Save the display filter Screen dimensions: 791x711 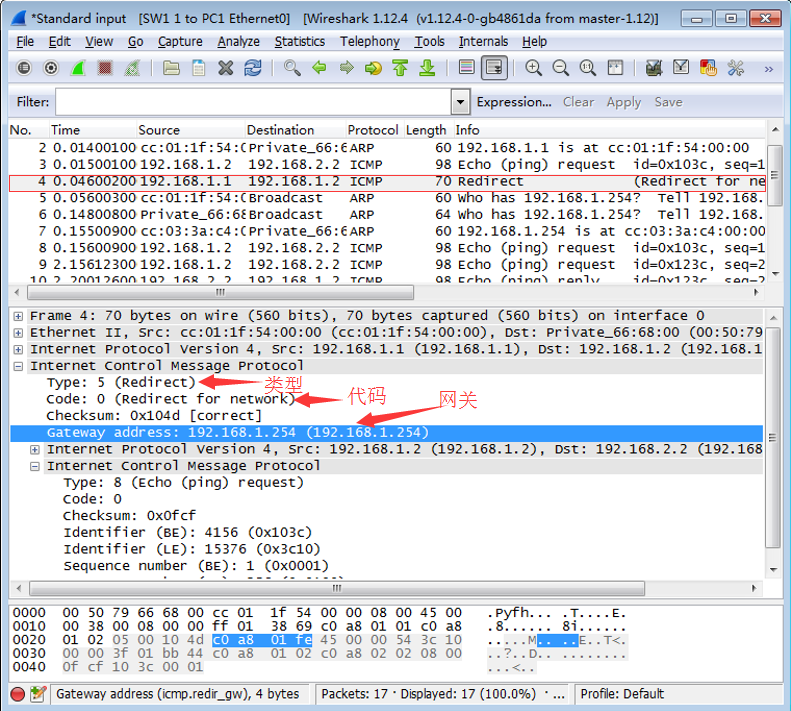pyautogui.click(x=668, y=102)
